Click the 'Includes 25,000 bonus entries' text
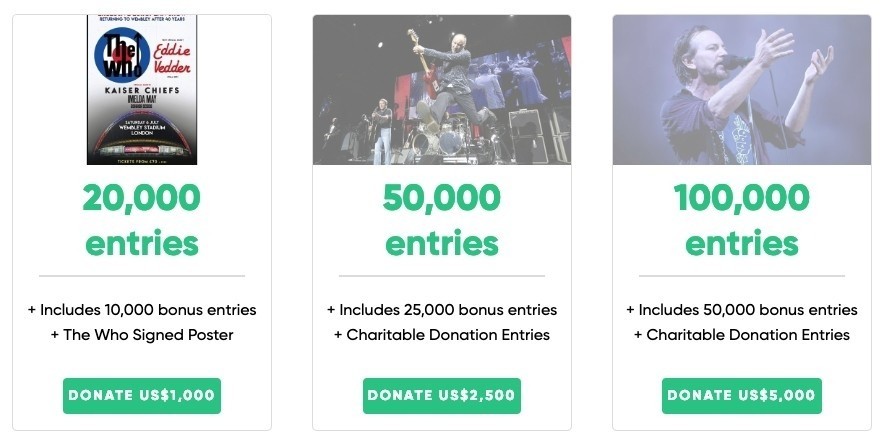This screenshot has height=443, width=886. pos(442,310)
